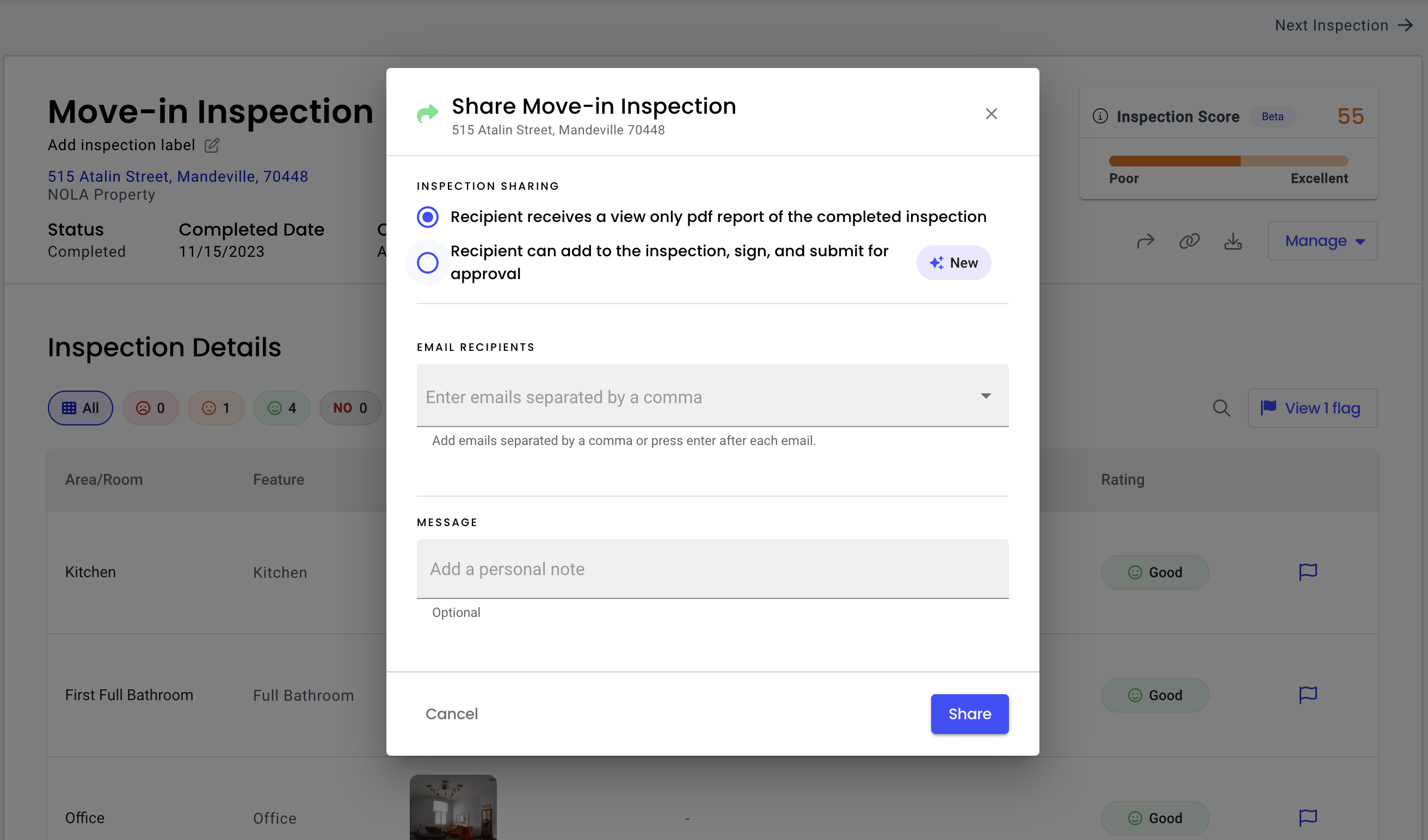This screenshot has height=840, width=1428.
Task: Click the flag icon on the Kitchen row
Action: [x=1308, y=572]
